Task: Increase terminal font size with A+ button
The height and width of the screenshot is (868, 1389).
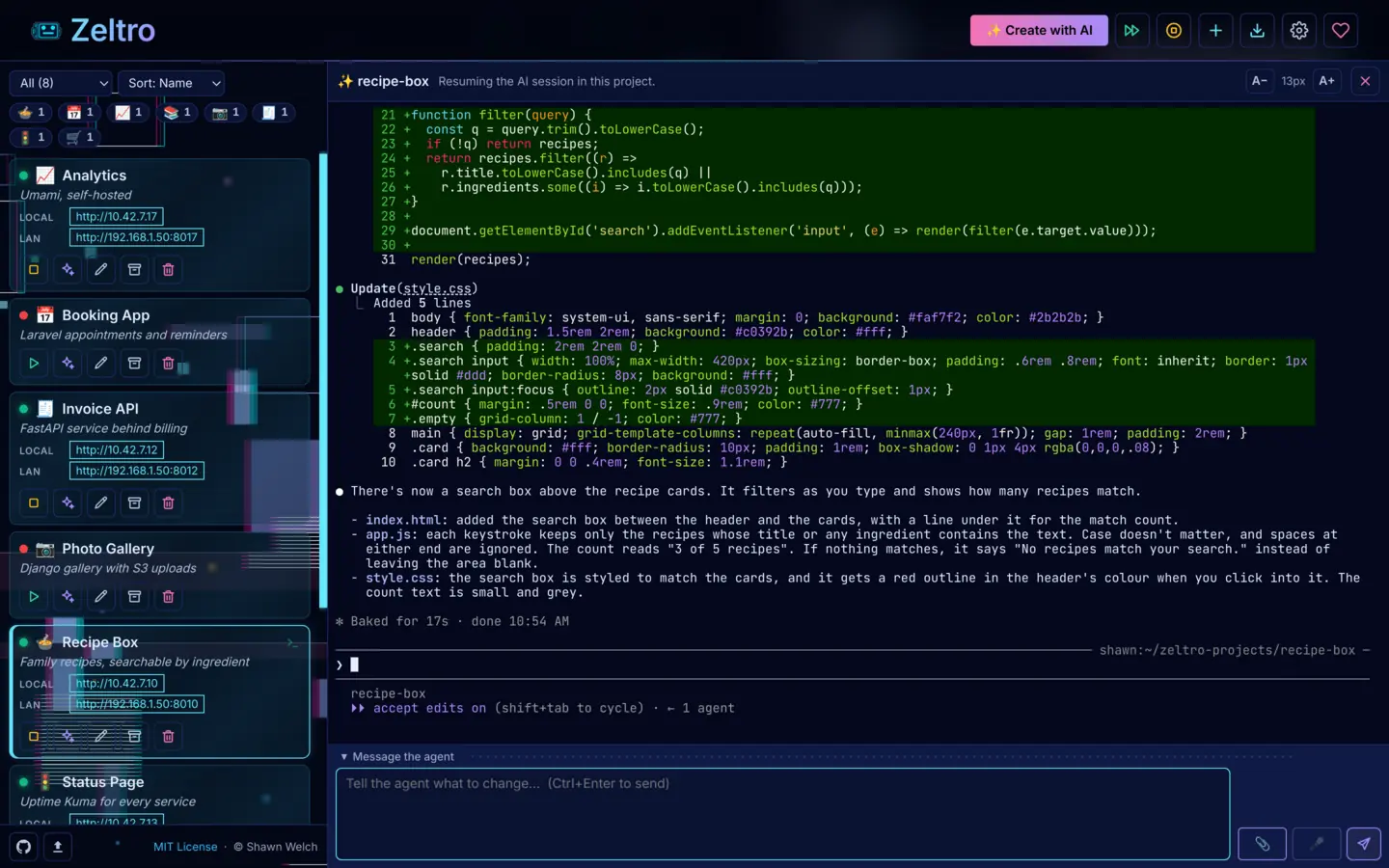Action: tap(1327, 81)
